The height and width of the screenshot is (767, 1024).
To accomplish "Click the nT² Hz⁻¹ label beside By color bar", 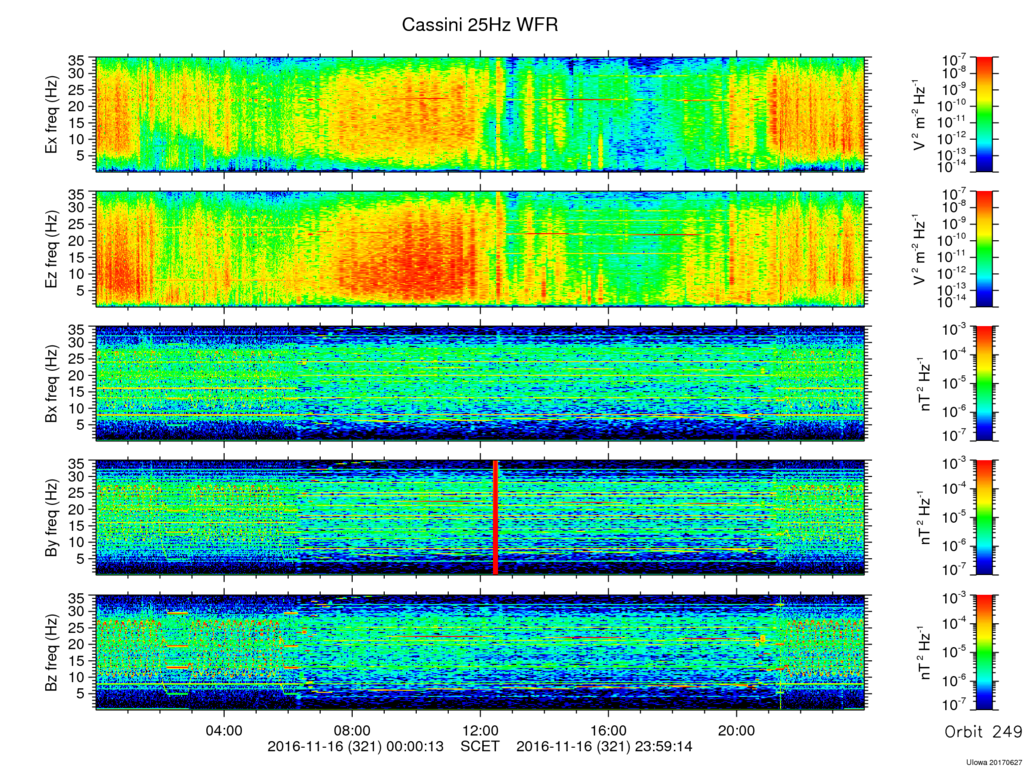I will [926, 517].
